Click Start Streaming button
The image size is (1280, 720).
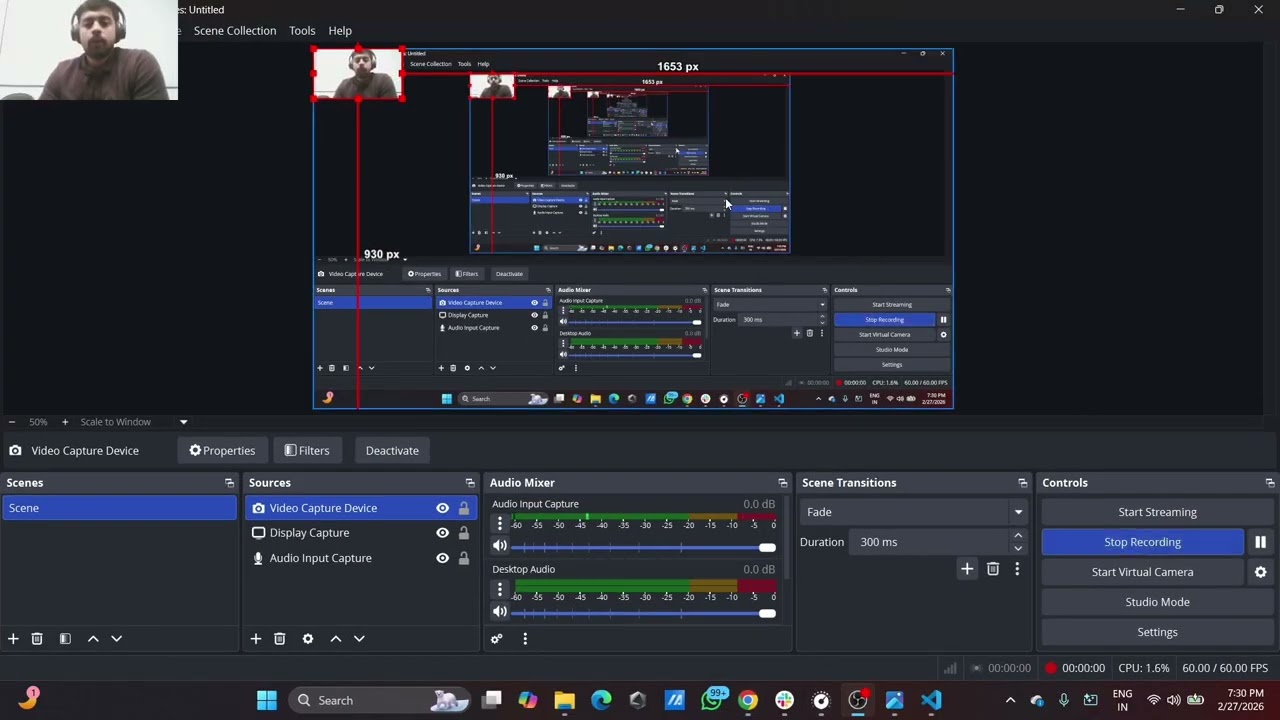point(1157,512)
